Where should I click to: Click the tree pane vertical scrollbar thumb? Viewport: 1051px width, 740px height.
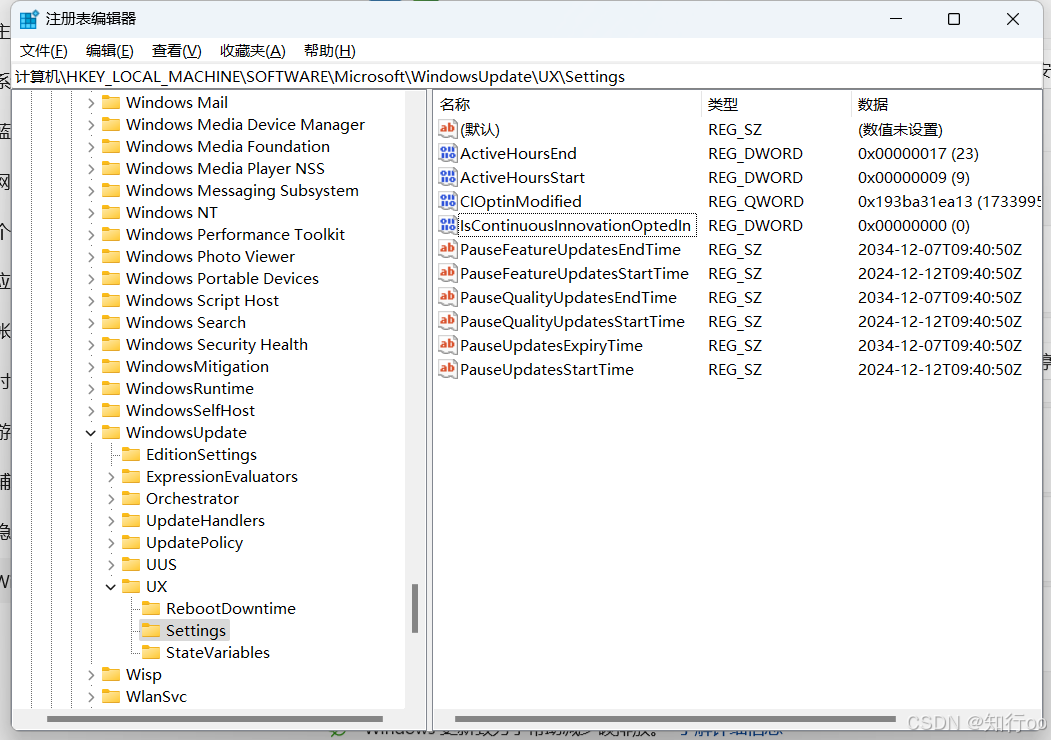coord(415,609)
